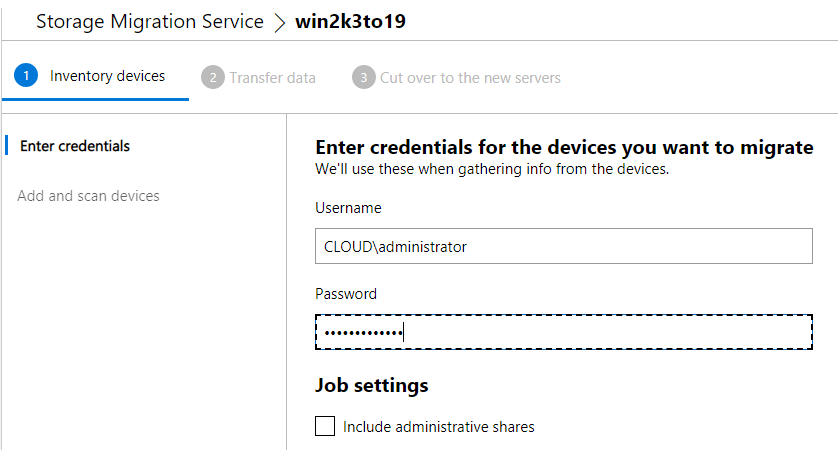The width and height of the screenshot is (838, 450).
Task: Click the win2k3to19 job name breadcrumb
Action: (x=350, y=22)
